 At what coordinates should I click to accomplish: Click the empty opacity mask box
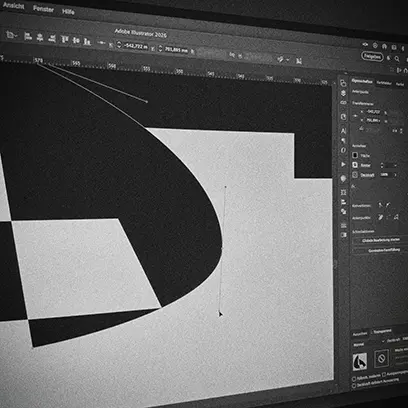pyautogui.click(x=382, y=359)
